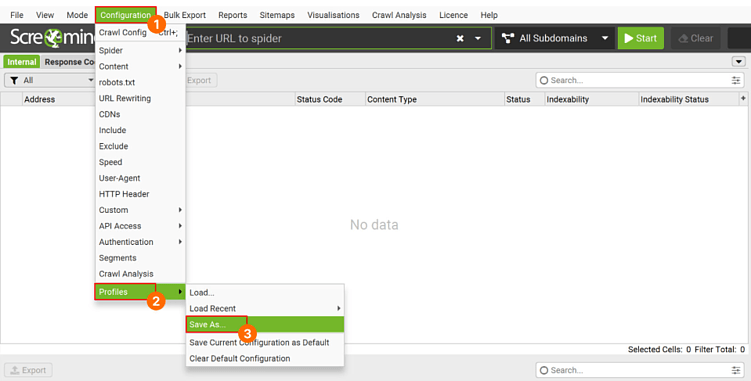Open top search filter settings icon
The height and width of the screenshot is (381, 751).
coord(736,81)
